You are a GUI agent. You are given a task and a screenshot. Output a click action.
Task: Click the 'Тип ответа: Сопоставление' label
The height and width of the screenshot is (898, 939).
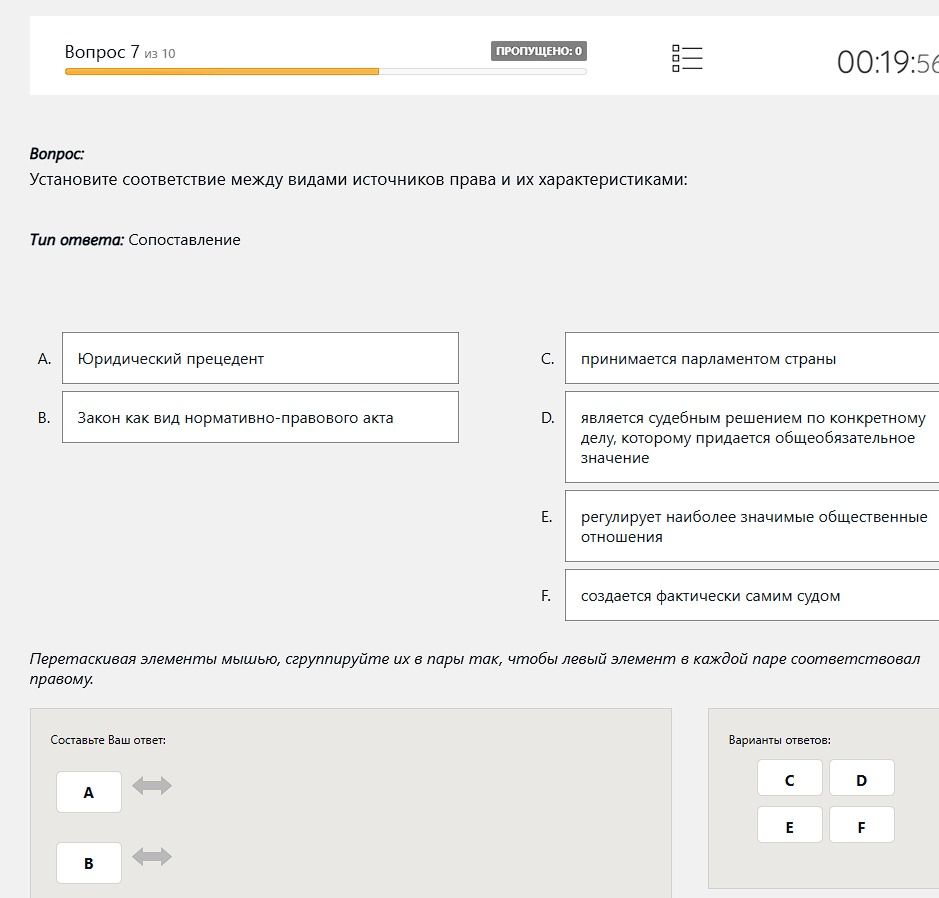pos(135,239)
